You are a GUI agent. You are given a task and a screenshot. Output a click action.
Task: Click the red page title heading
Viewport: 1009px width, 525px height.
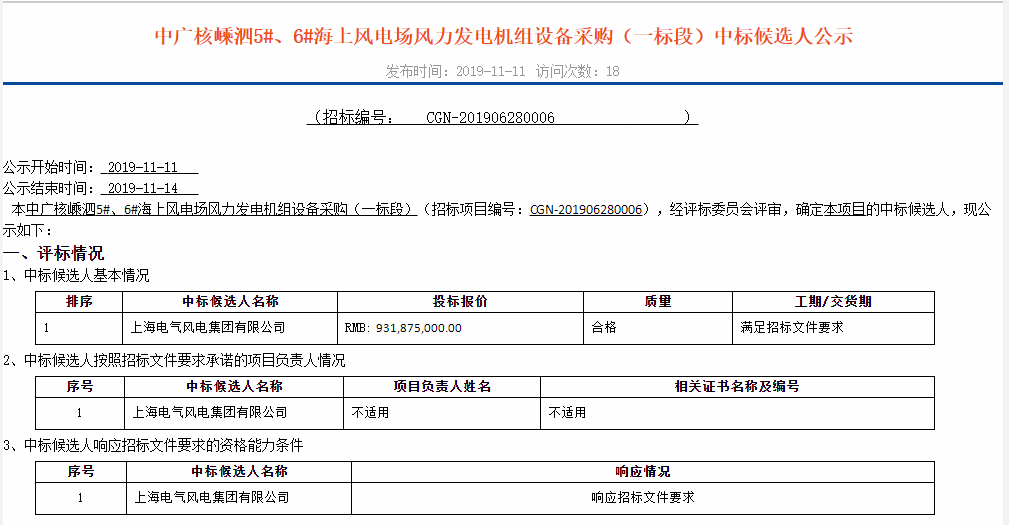(x=504, y=36)
